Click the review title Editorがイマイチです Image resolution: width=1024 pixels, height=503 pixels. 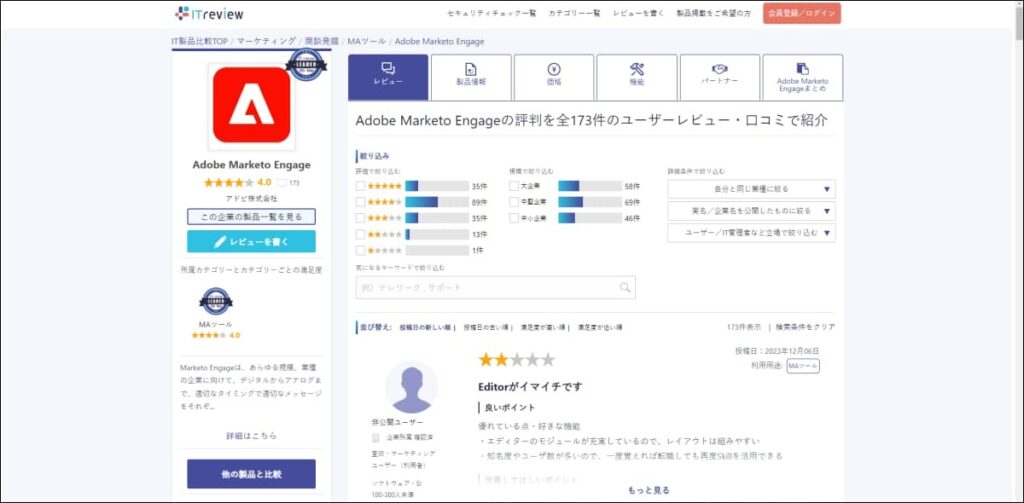[x=530, y=387]
